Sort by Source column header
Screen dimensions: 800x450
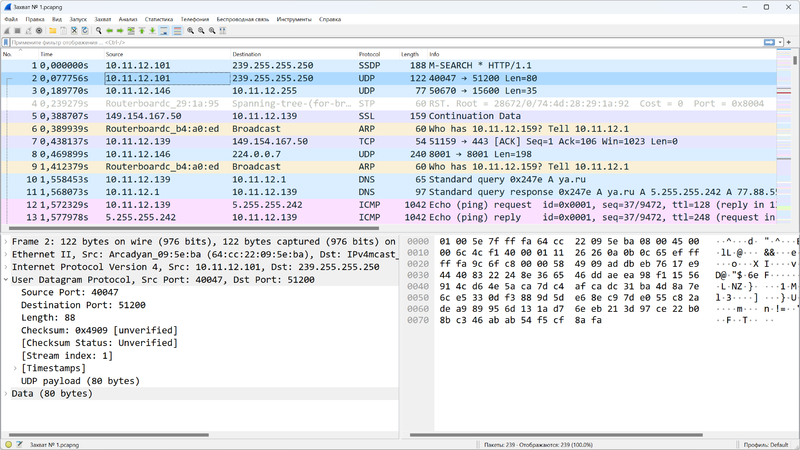167,54
